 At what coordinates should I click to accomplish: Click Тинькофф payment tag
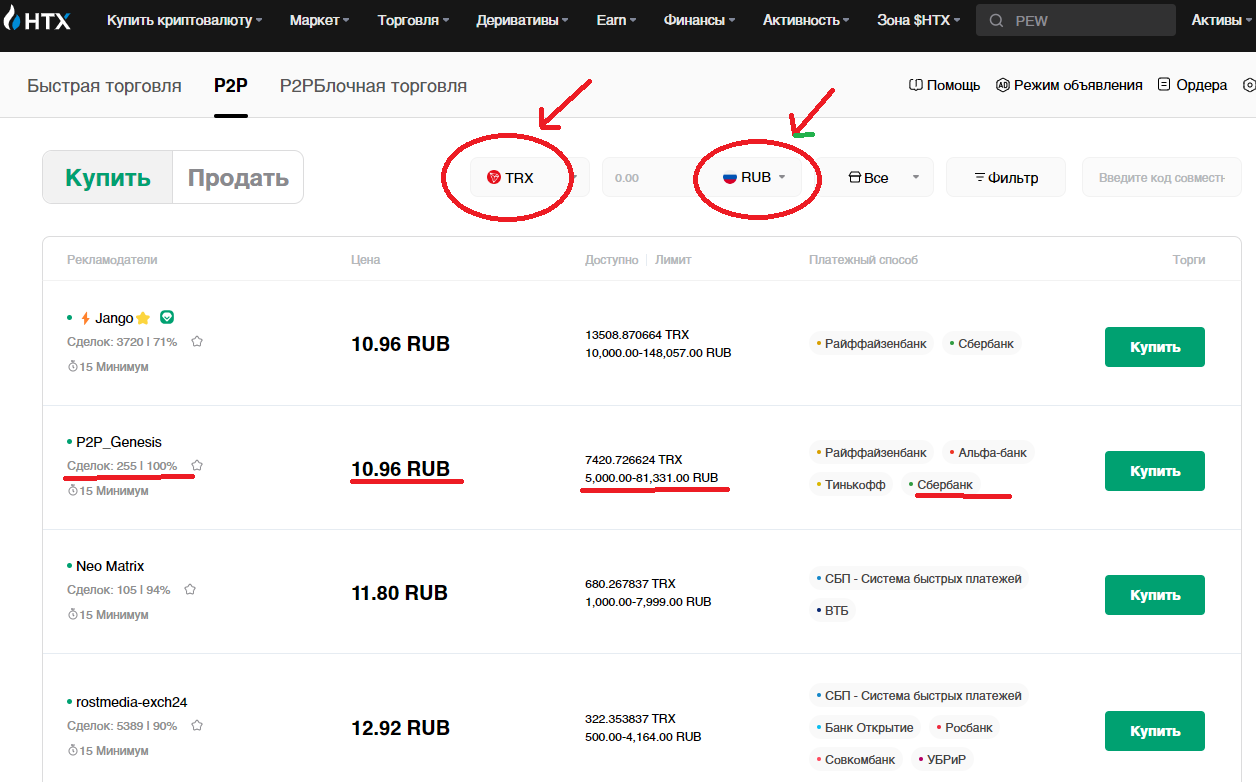point(851,484)
